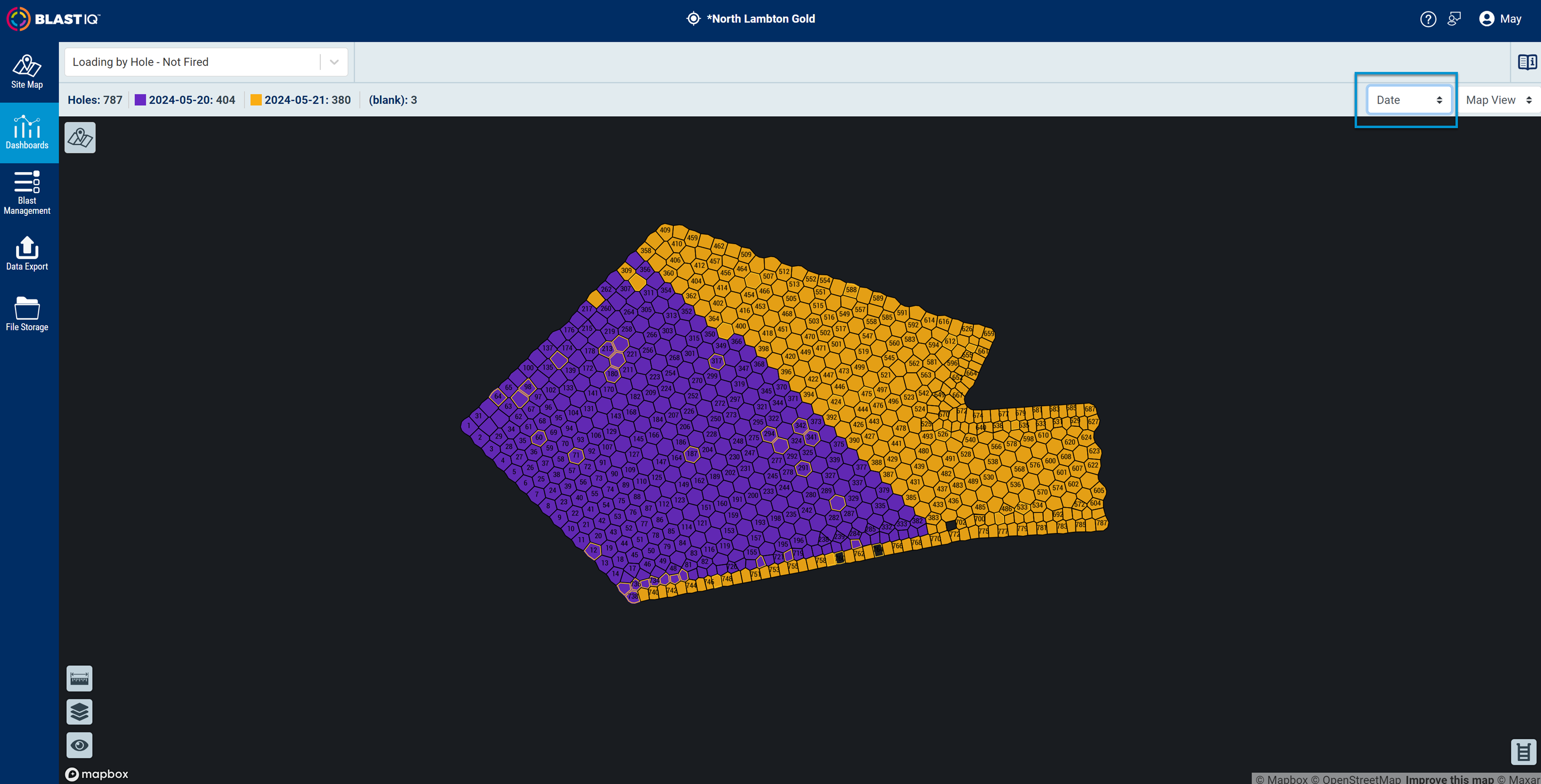The height and width of the screenshot is (784, 1541).
Task: Click the 2024-05-21: 380 legend text
Action: tap(307, 100)
